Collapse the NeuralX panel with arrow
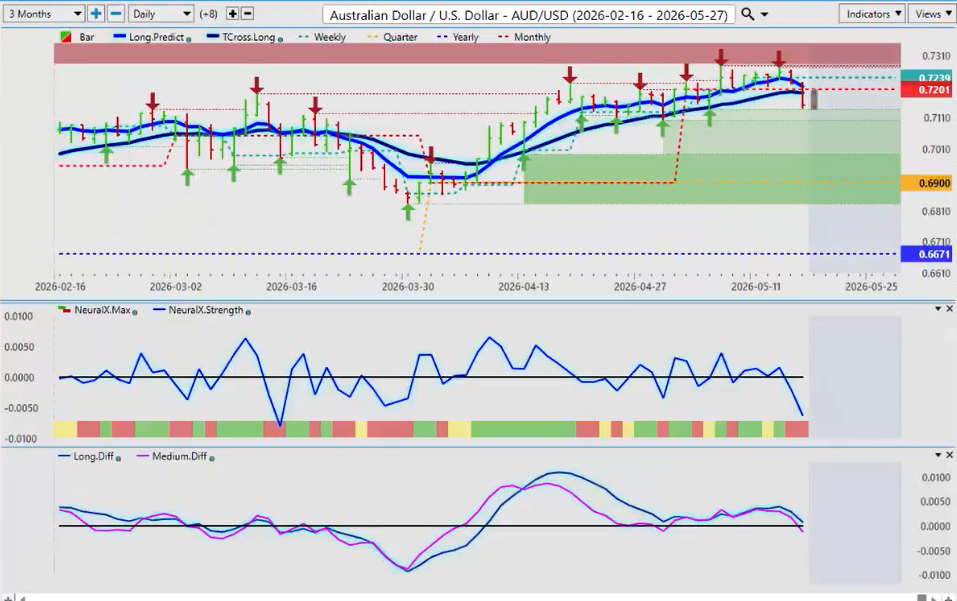This screenshot has height=601, width=957. click(x=938, y=309)
